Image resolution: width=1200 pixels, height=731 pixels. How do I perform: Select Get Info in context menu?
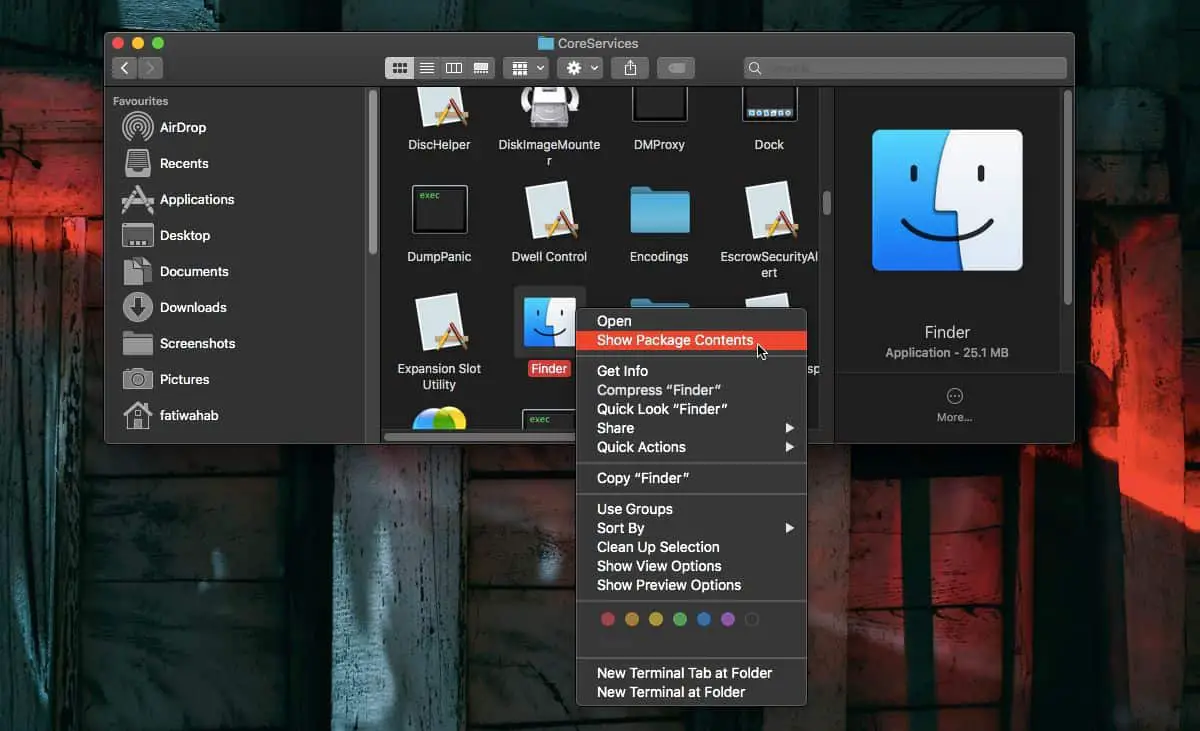pyautogui.click(x=622, y=371)
